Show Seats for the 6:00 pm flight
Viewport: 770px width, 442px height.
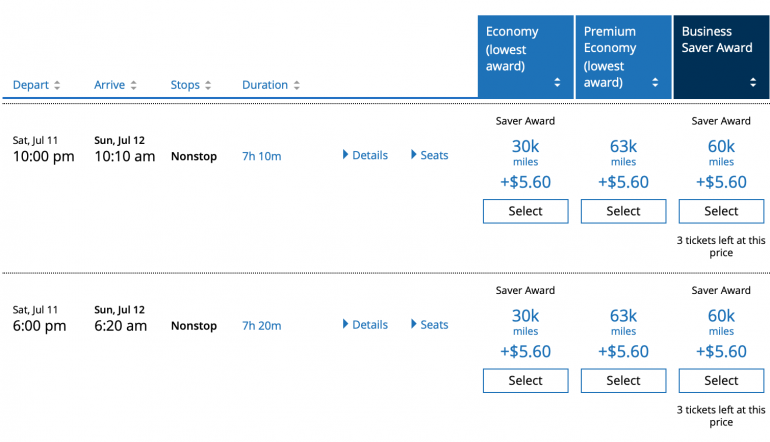tap(430, 325)
